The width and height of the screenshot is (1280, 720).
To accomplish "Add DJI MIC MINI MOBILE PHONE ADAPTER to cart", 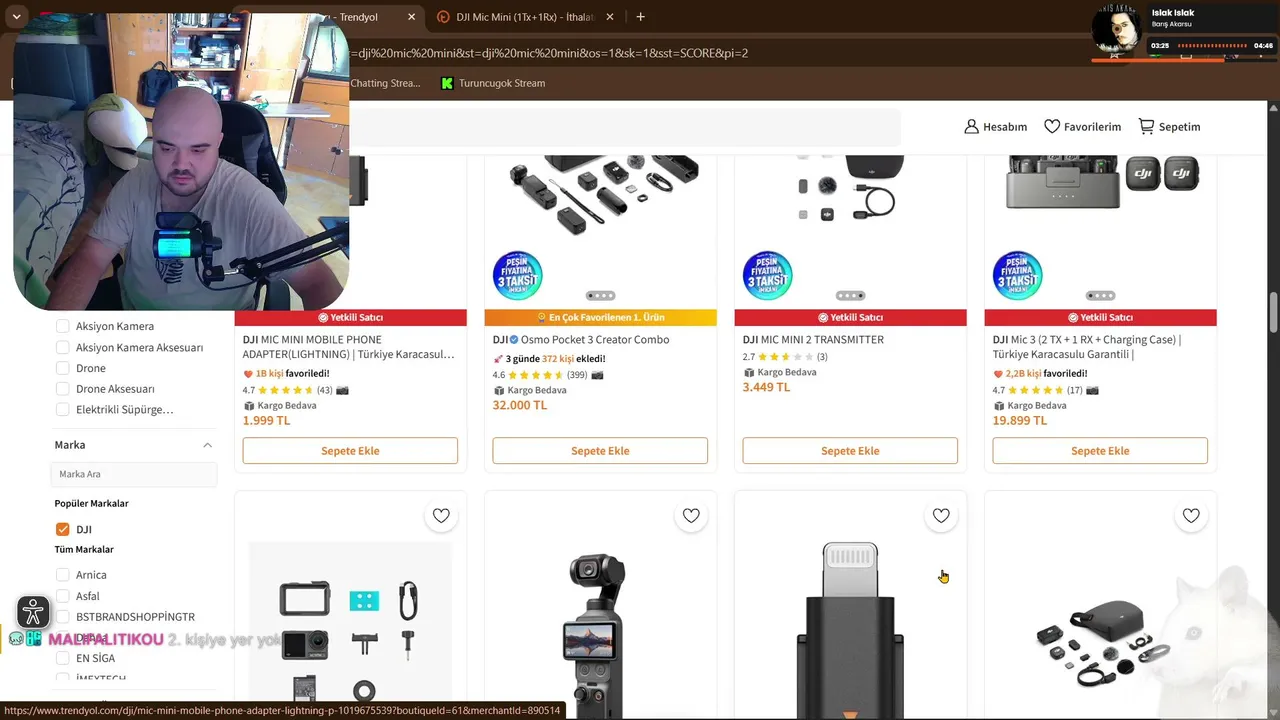I will pos(350,451).
